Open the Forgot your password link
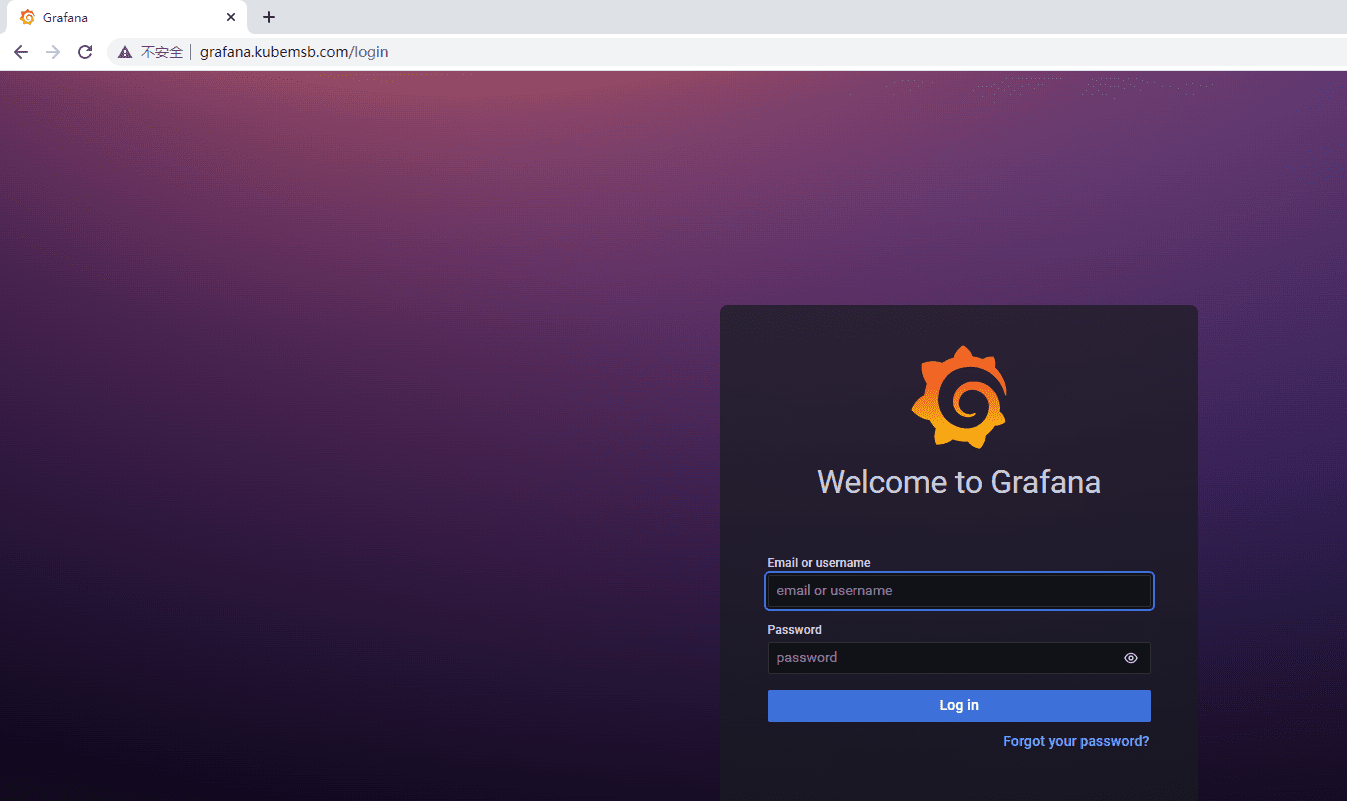Screen dimensions: 1347x801 pyautogui.click(x=1076, y=742)
